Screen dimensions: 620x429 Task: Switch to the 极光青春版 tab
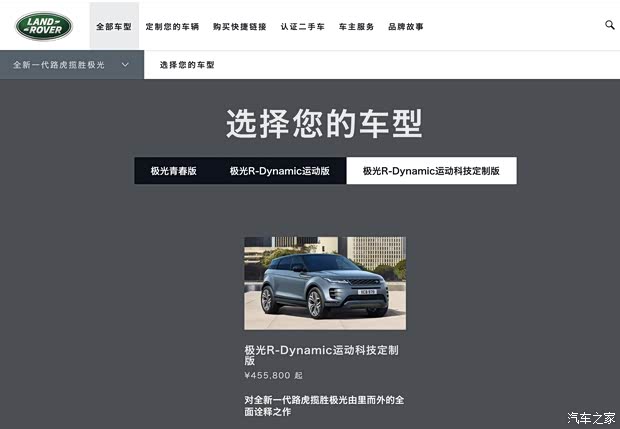click(174, 171)
